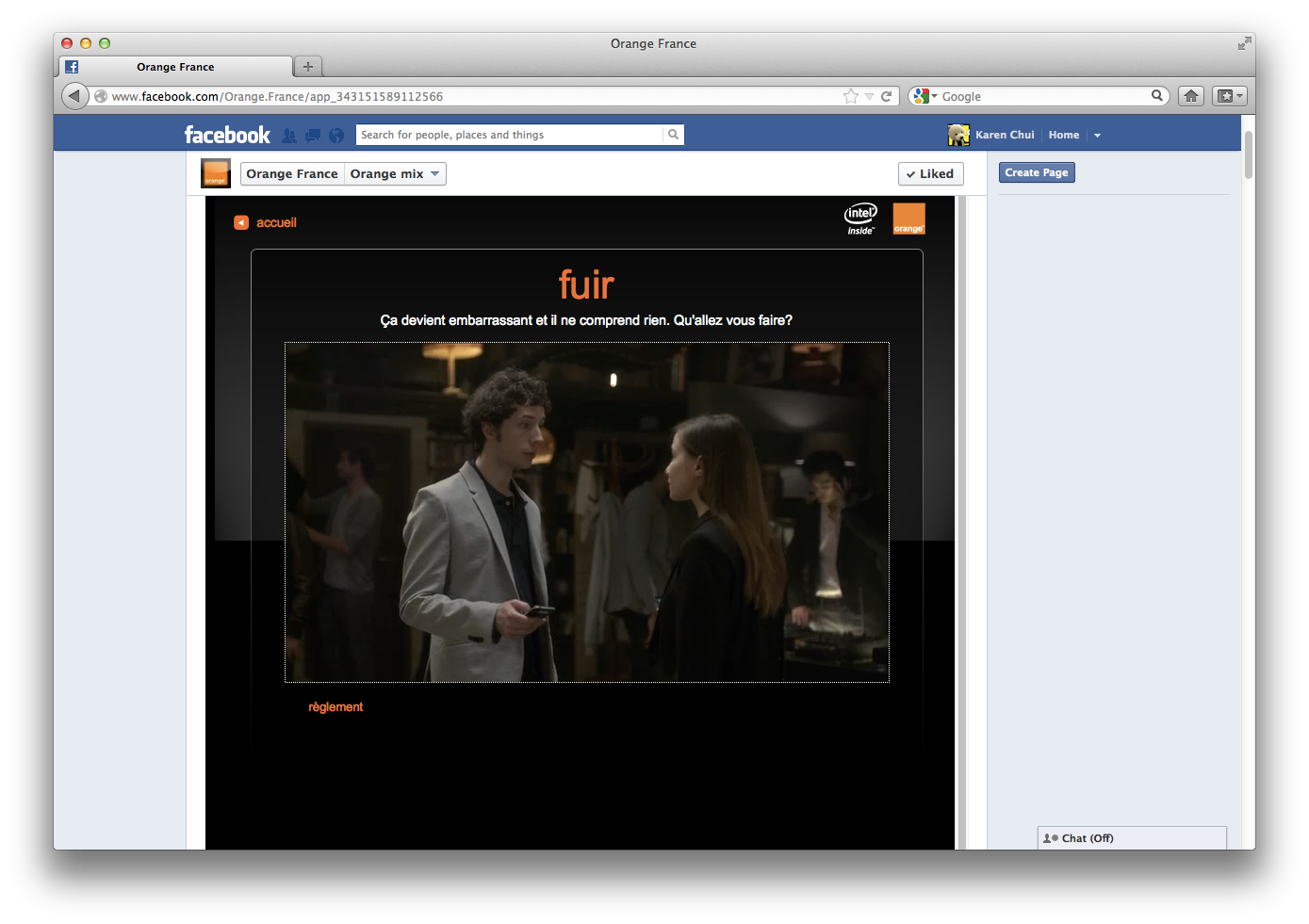This screenshot has height=924, width=1309.
Task: Click the "Ça devient embarrassant" question text
Action: [x=586, y=320]
